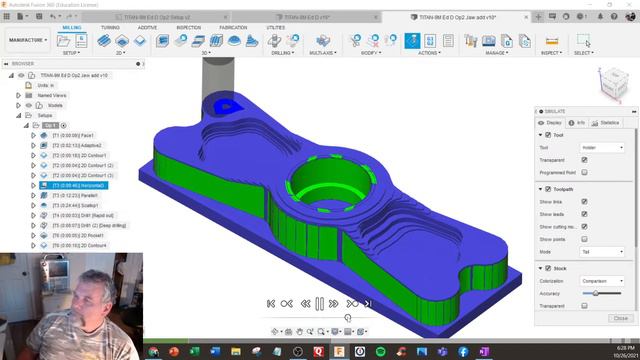Screen dimensions: 640x360
Task: Toggle the Tool section checkbox
Action: coord(548,135)
